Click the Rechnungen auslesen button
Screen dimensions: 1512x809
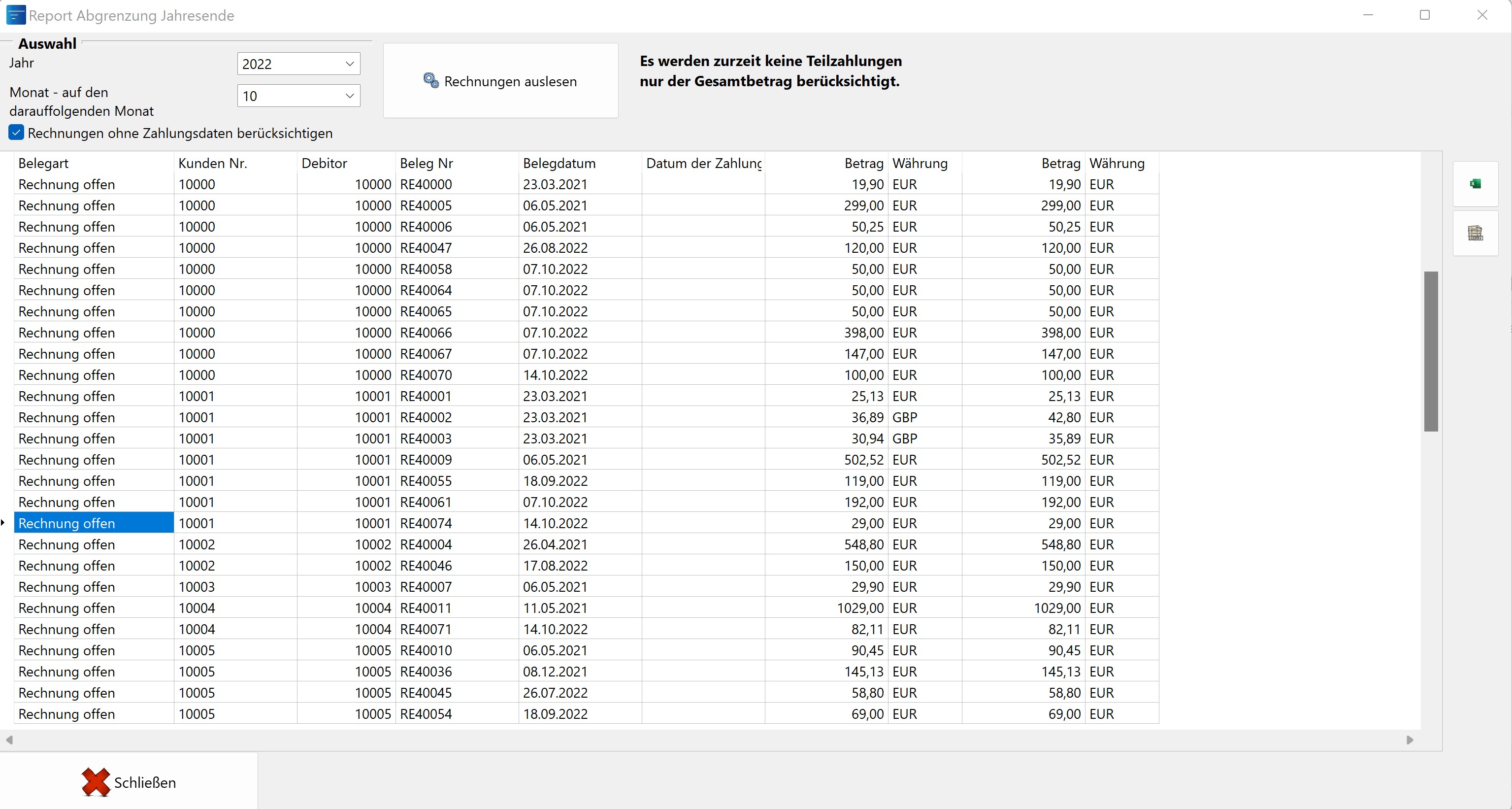[501, 80]
